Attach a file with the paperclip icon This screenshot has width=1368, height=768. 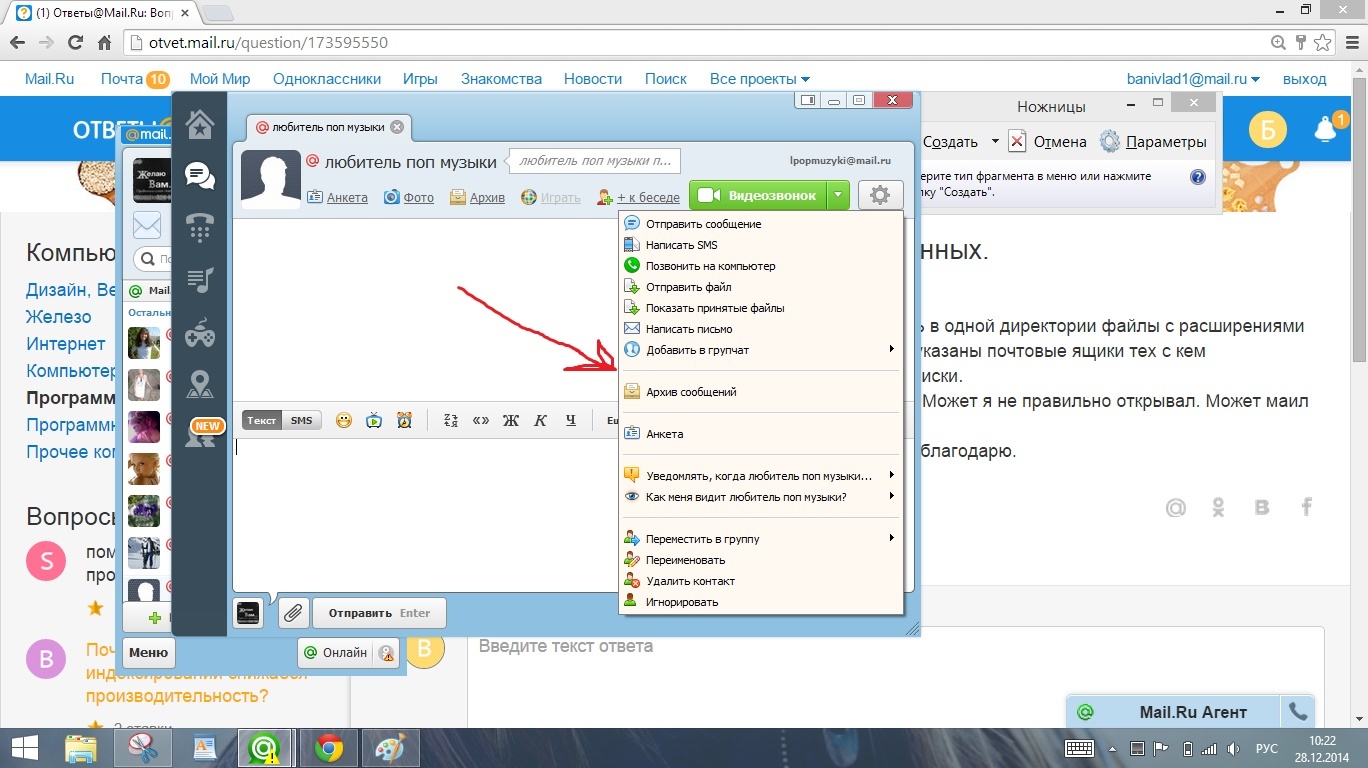point(293,613)
